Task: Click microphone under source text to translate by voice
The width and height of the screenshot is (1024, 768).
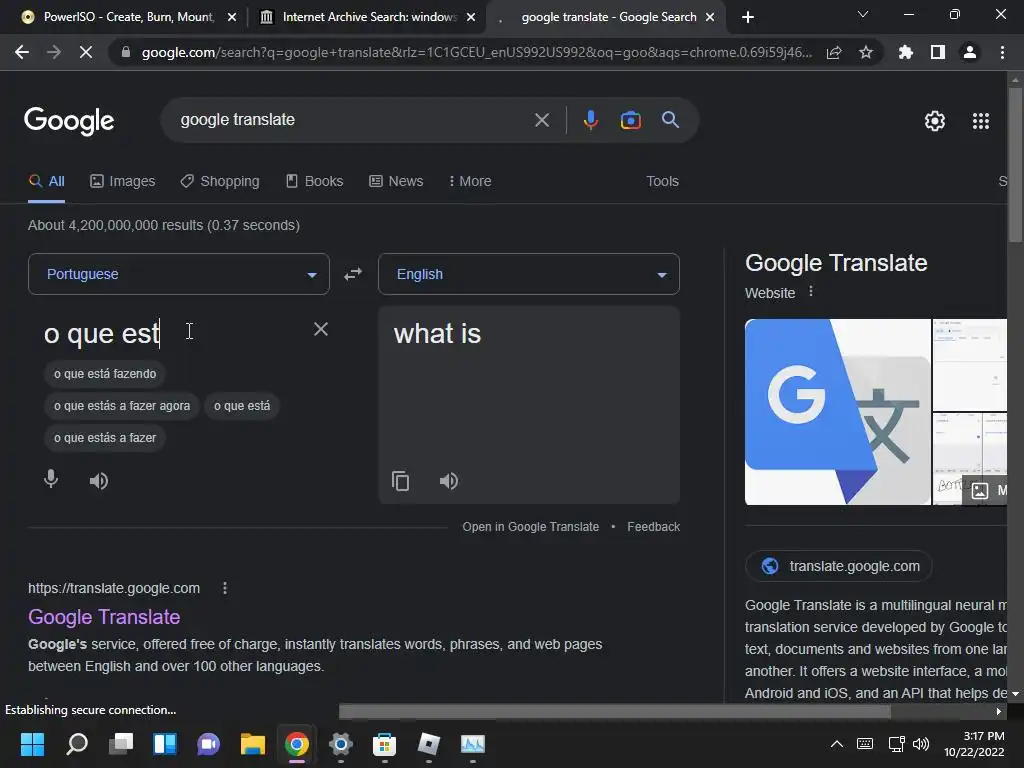Action: point(51,480)
